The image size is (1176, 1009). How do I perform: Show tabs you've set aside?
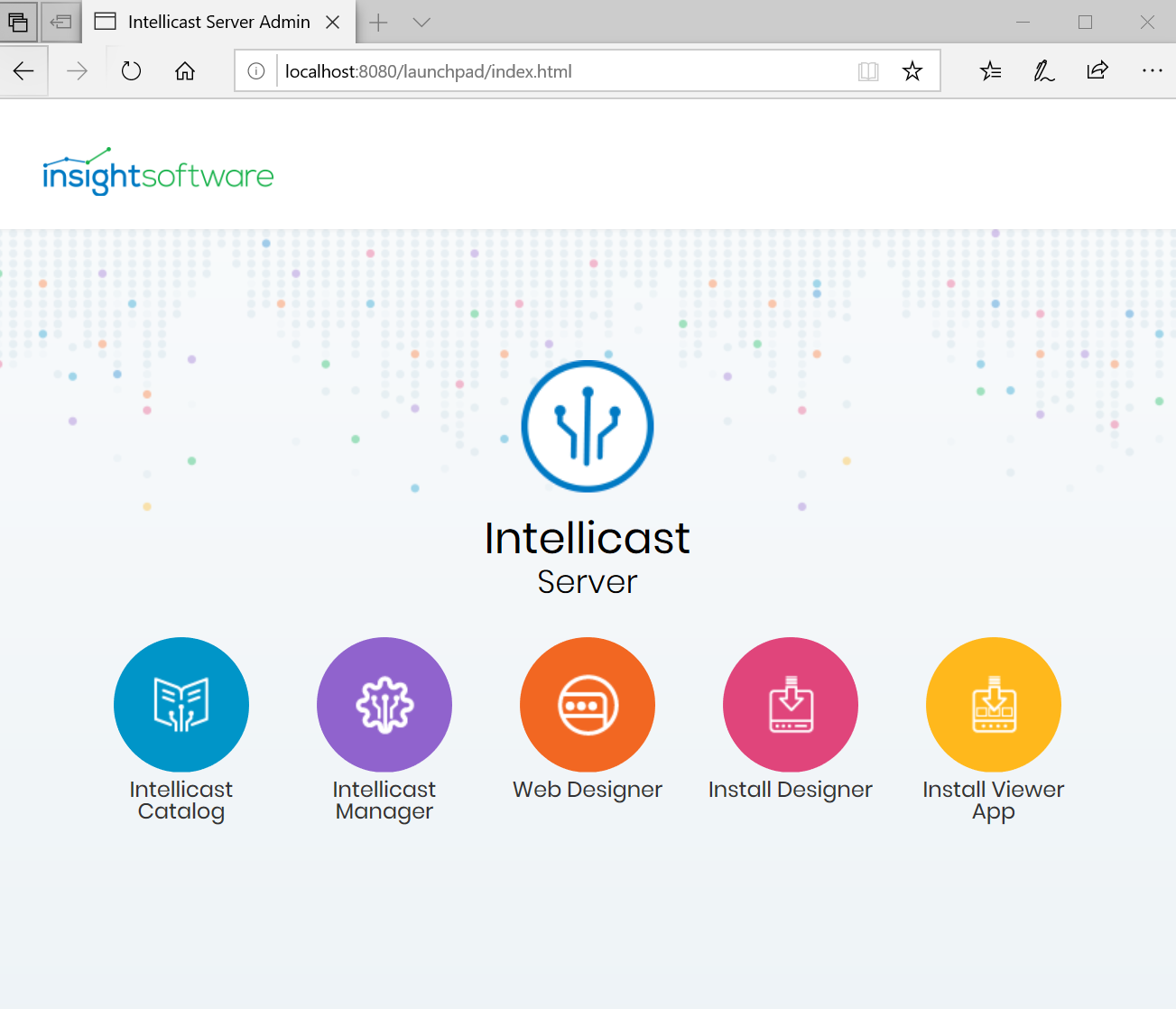(18, 22)
